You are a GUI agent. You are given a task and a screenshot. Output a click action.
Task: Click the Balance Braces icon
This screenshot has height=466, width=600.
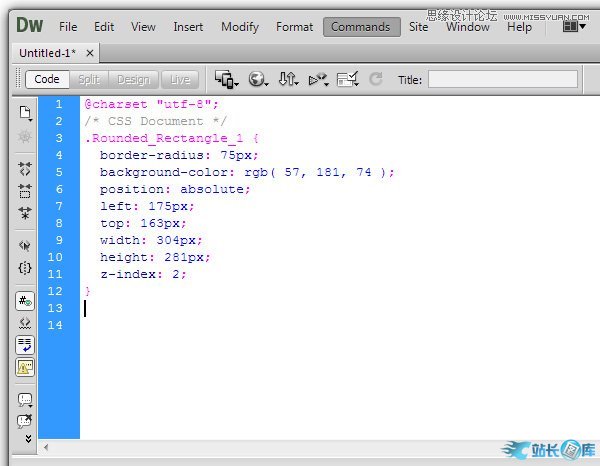point(25,268)
